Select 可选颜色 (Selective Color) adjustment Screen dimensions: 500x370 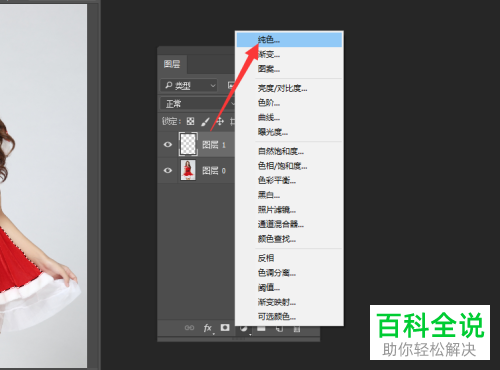(289, 316)
